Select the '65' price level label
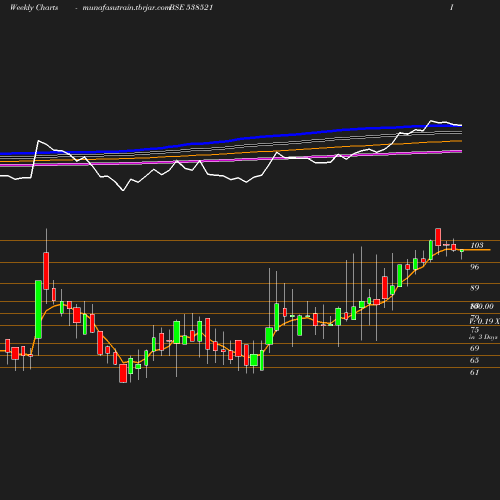This screenshot has height=500, width=500. click(x=475, y=360)
